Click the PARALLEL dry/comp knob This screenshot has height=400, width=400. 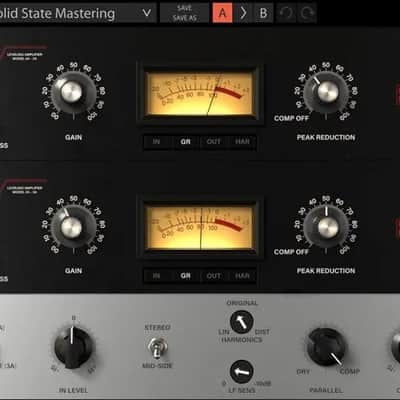click(x=327, y=348)
